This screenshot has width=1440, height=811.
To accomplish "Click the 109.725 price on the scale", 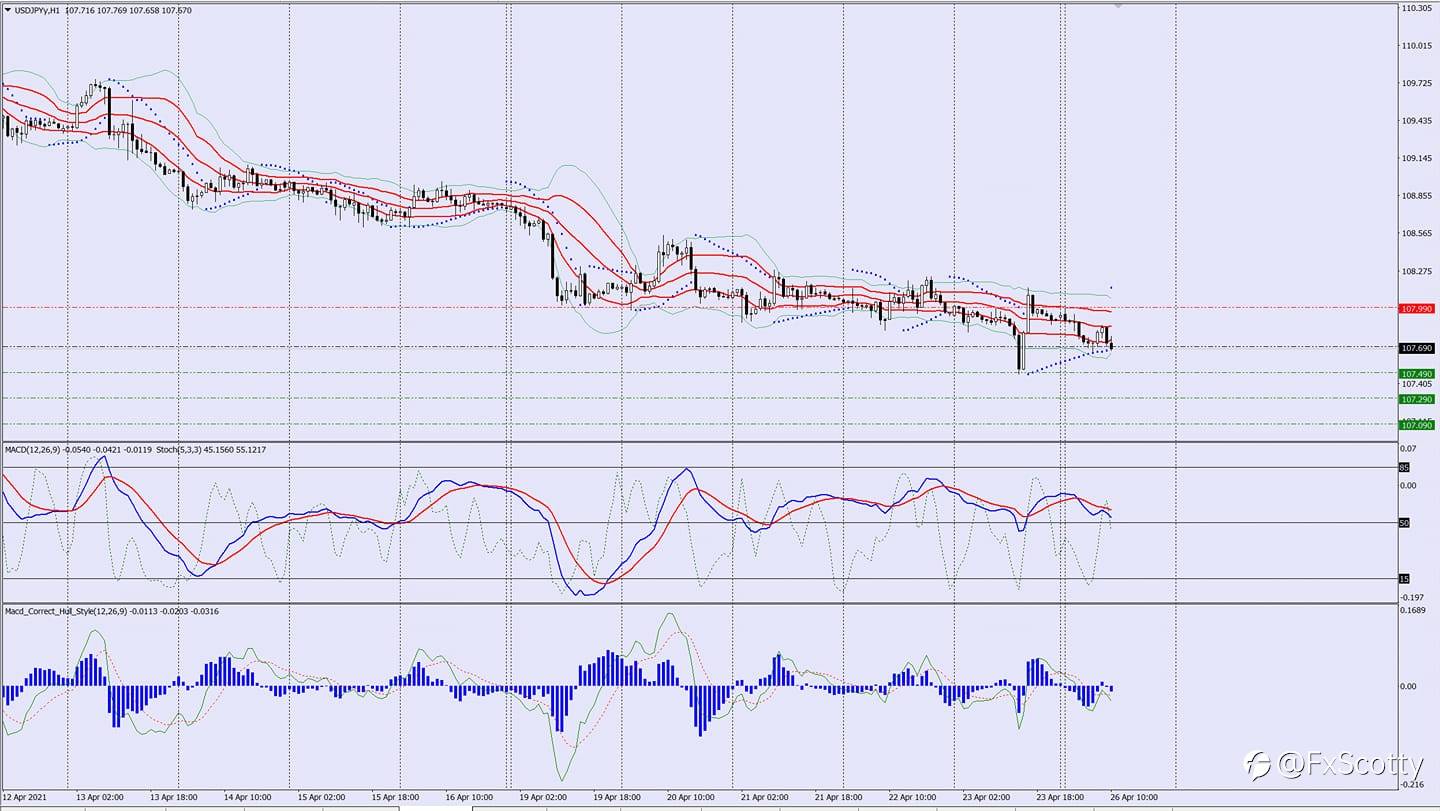I will [x=1416, y=83].
